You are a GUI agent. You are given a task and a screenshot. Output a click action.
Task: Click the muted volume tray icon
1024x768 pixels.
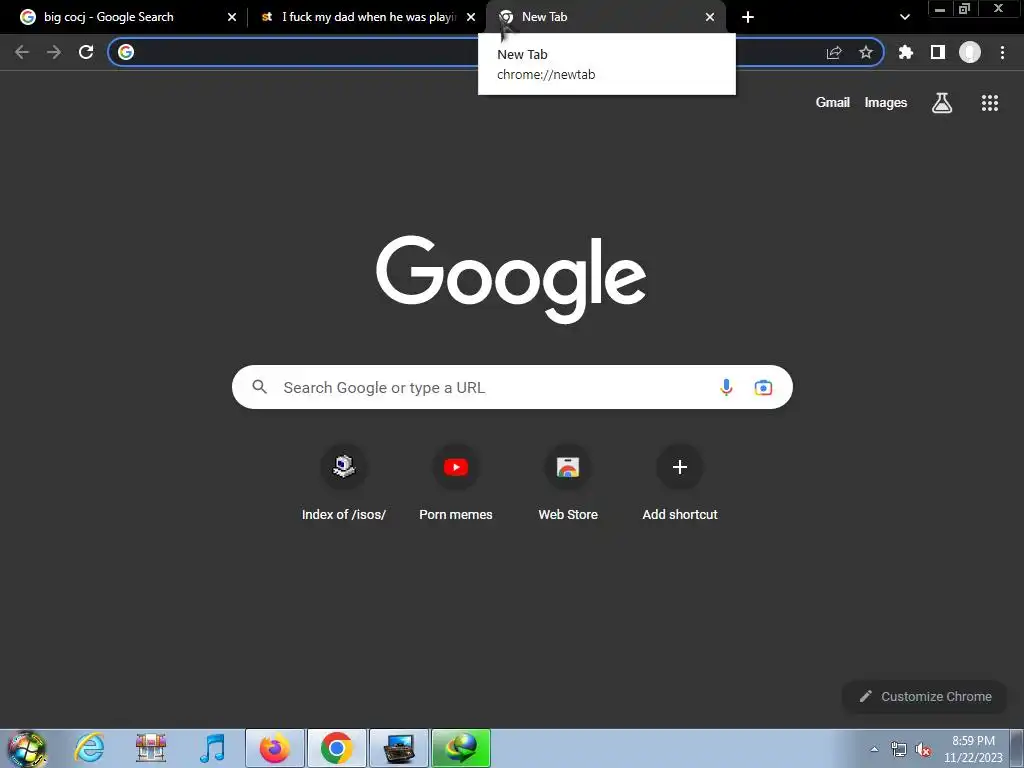point(923,749)
